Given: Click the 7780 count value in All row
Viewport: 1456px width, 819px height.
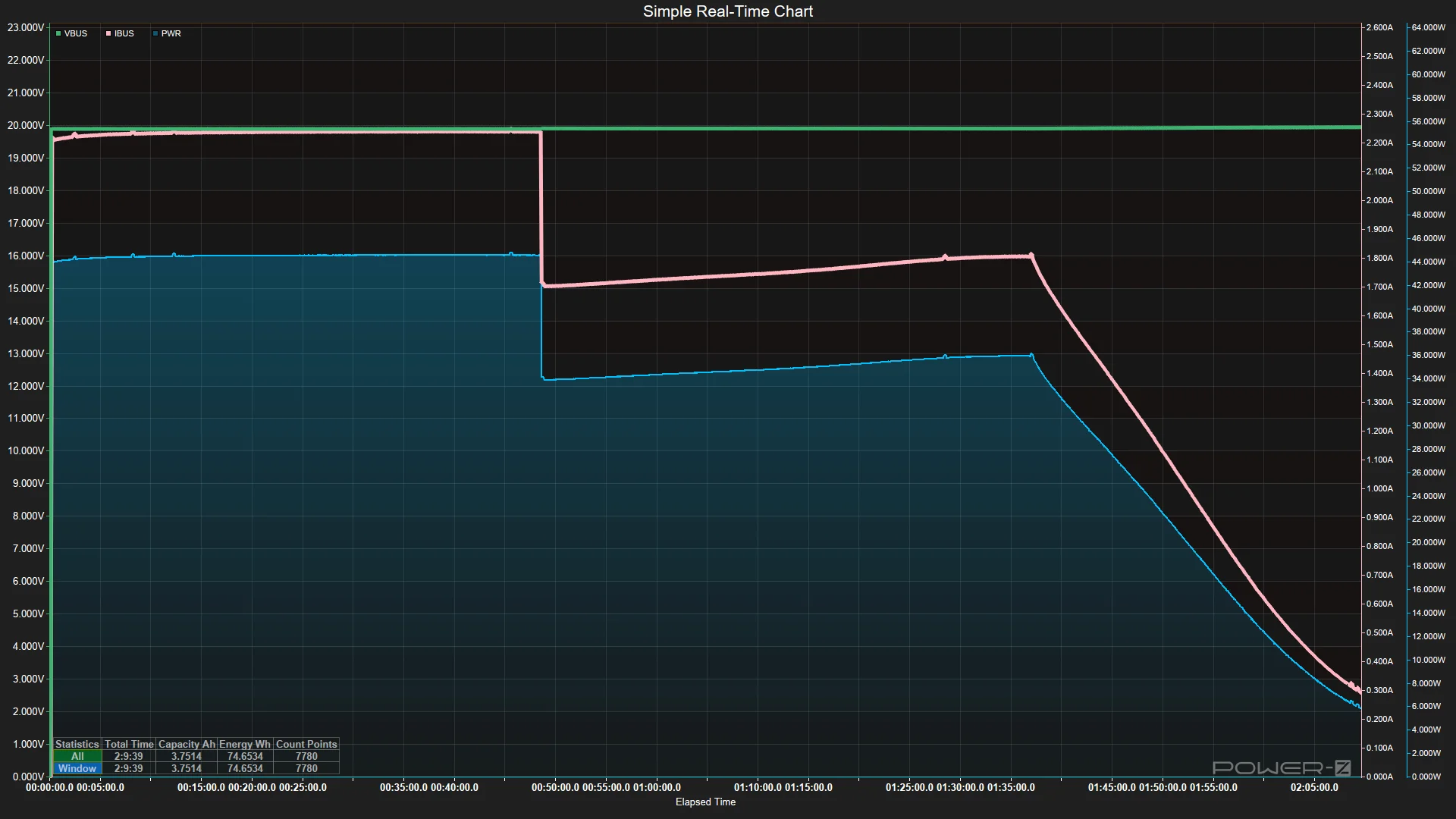Looking at the screenshot, I should (x=306, y=756).
